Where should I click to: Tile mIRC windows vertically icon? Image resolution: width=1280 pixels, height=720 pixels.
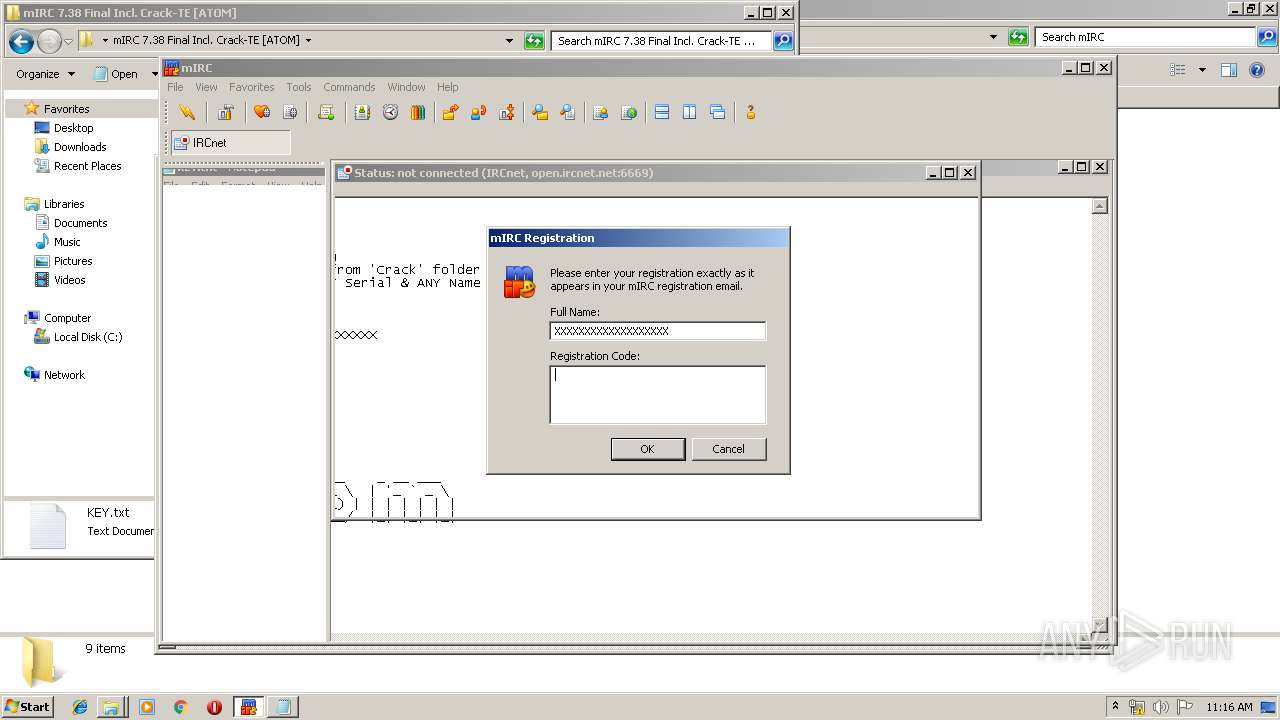click(x=690, y=112)
